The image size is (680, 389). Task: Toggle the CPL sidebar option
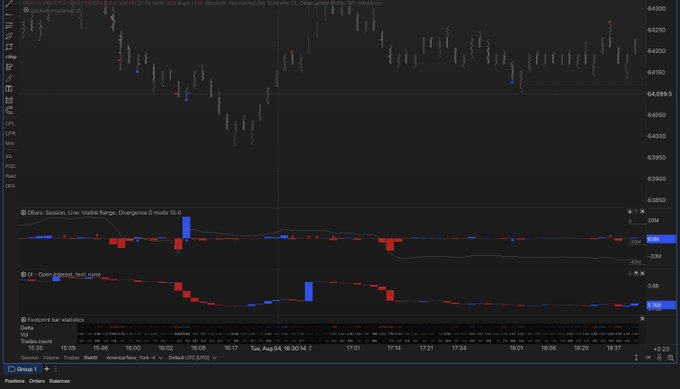click(x=10, y=124)
